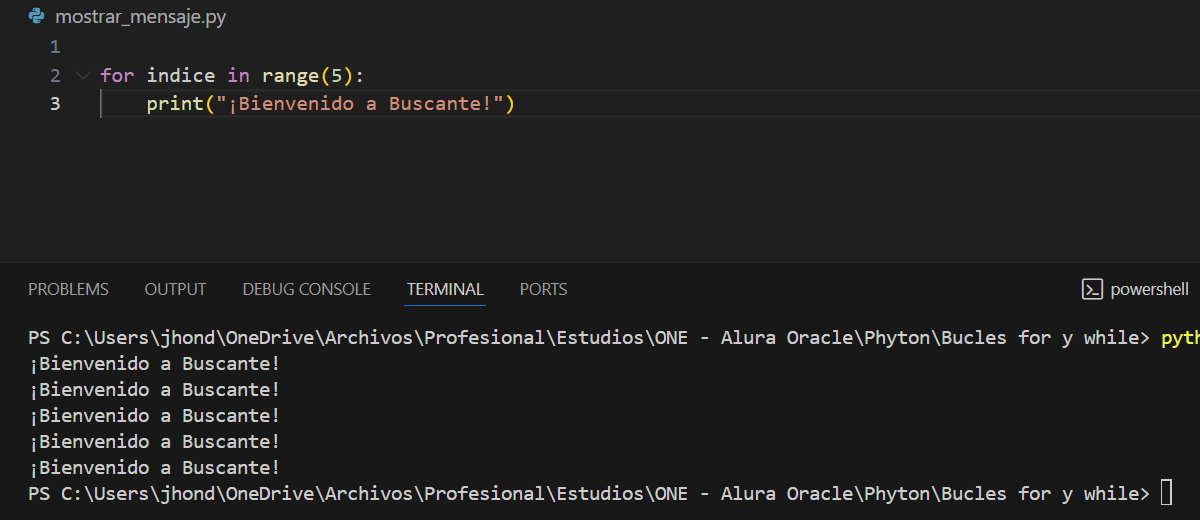Open the OUTPUT panel tab
Screen dimensions: 1200x520
(175, 289)
